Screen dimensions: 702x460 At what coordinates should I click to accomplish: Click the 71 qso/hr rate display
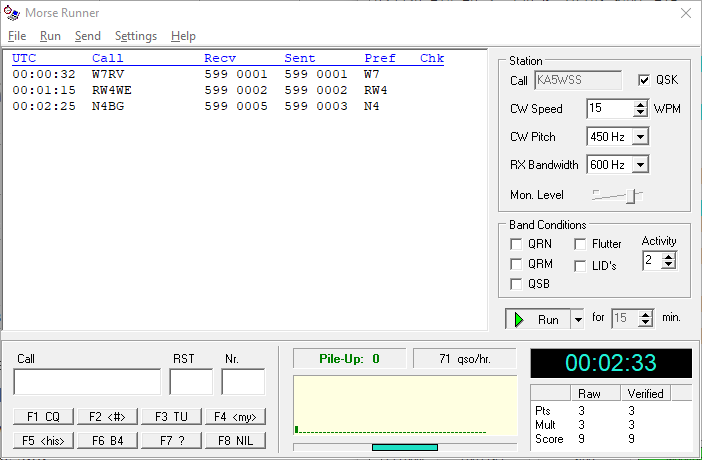tap(465, 359)
